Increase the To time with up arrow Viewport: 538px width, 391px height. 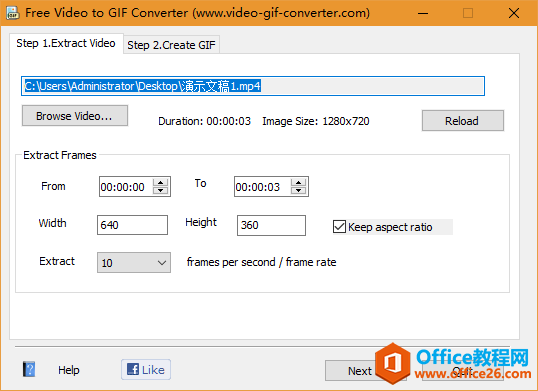coord(298,182)
